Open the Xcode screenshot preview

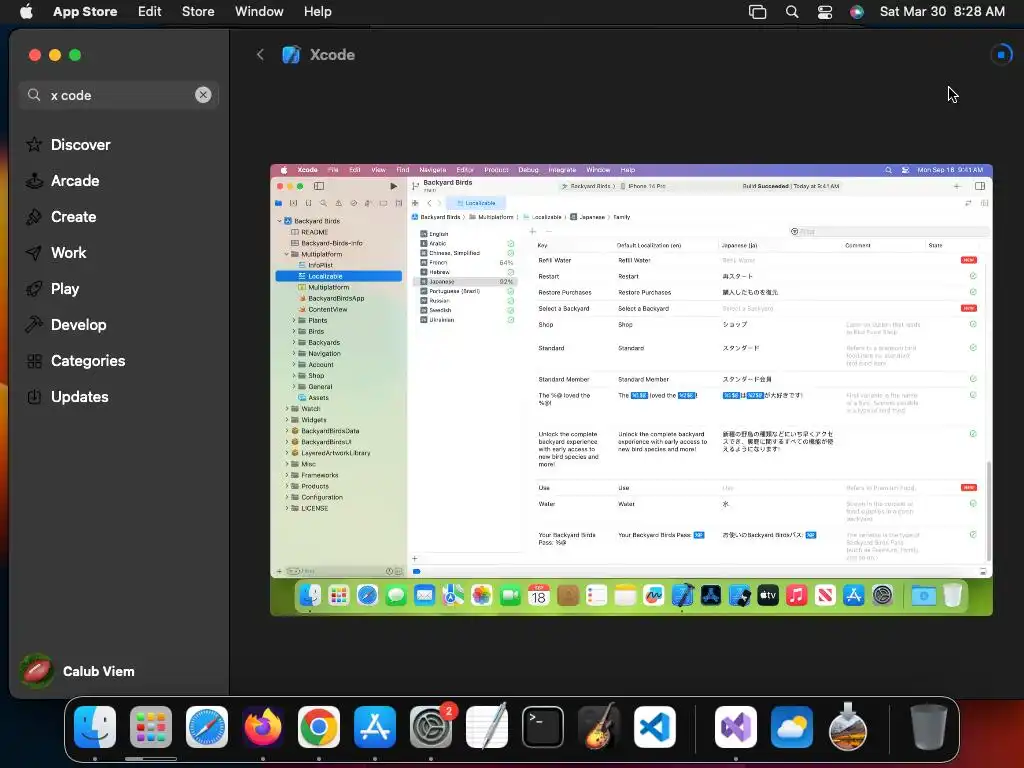pos(631,390)
